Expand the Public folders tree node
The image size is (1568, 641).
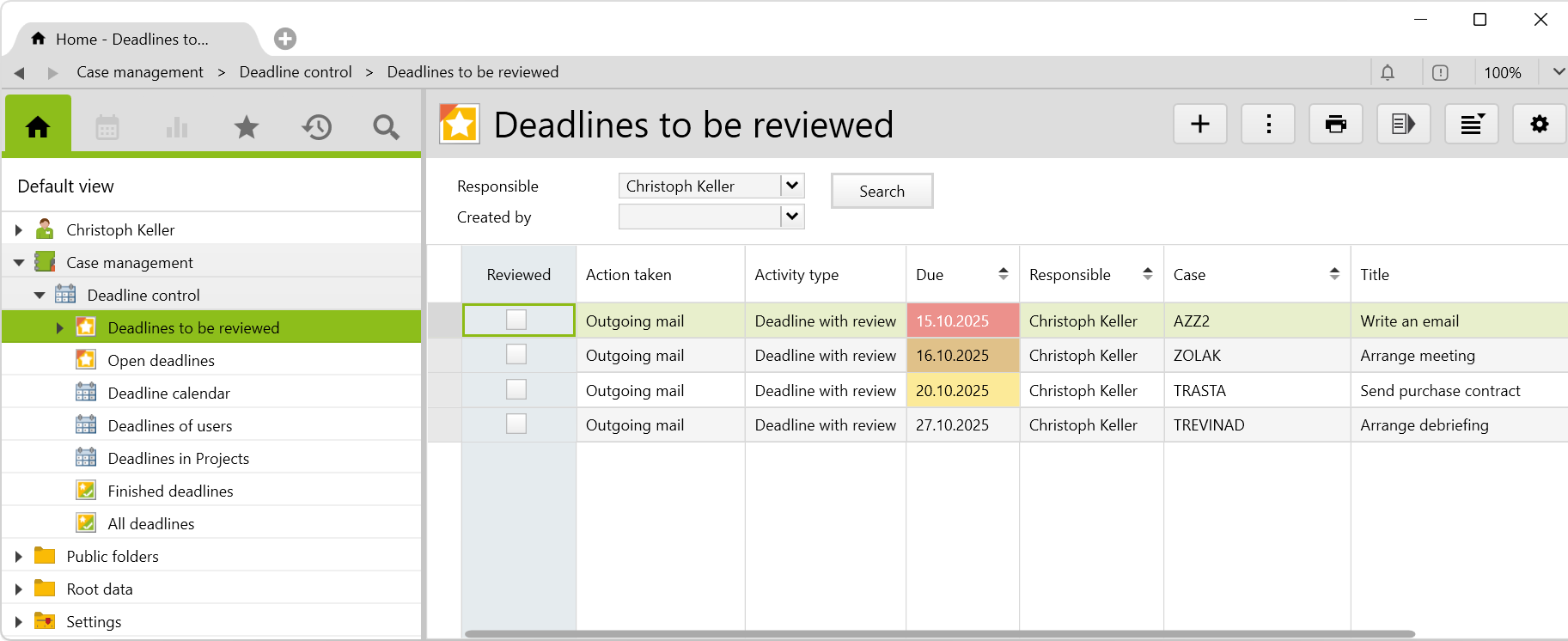click(18, 557)
